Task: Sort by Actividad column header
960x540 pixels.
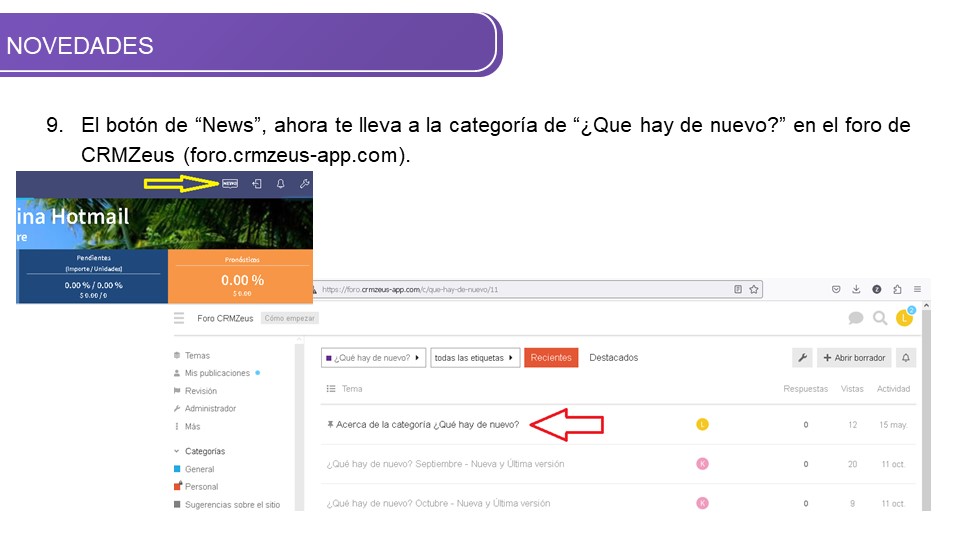Action: click(893, 389)
